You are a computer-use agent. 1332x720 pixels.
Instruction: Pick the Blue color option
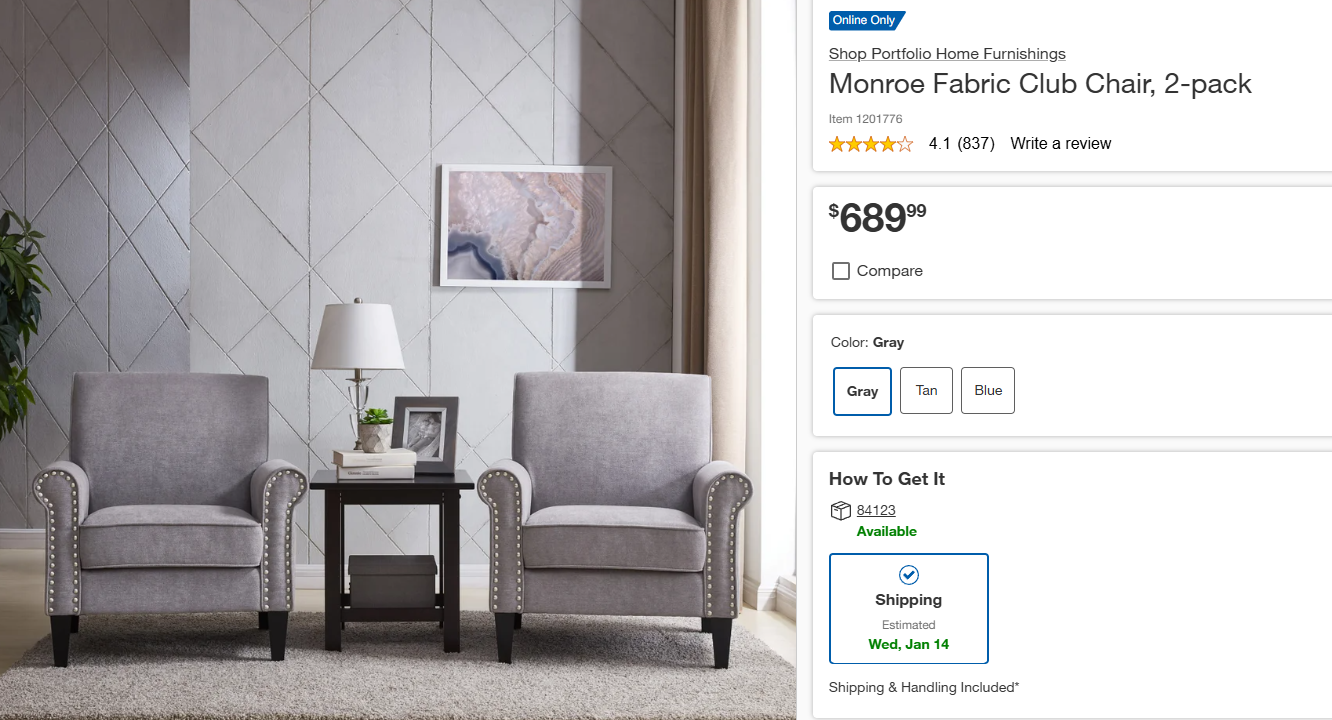click(988, 390)
